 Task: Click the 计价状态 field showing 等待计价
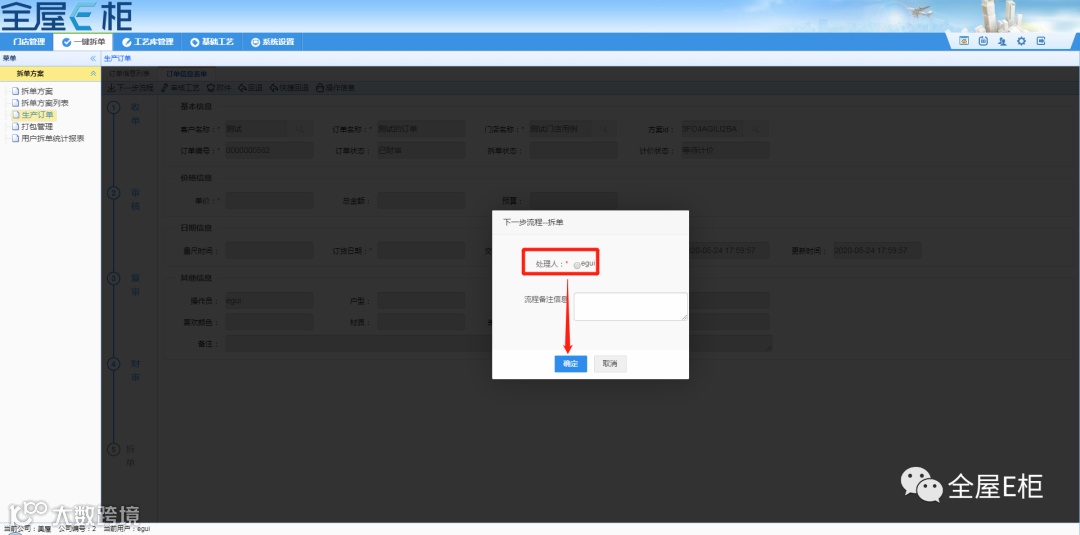(x=725, y=150)
